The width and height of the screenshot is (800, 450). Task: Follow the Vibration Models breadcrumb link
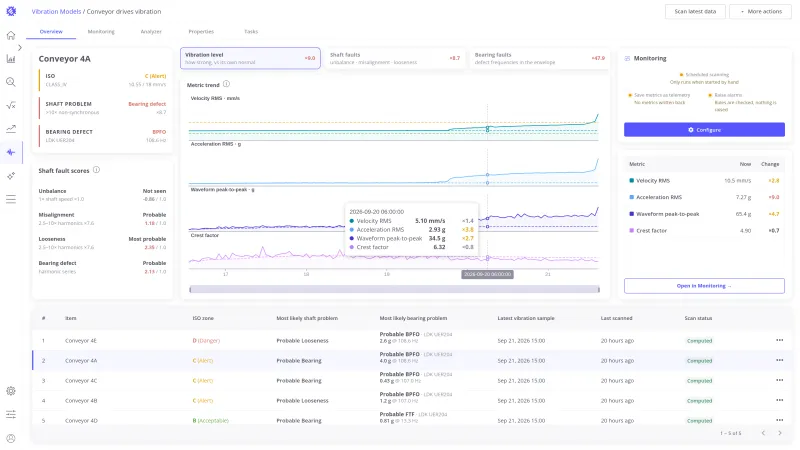[x=56, y=11]
